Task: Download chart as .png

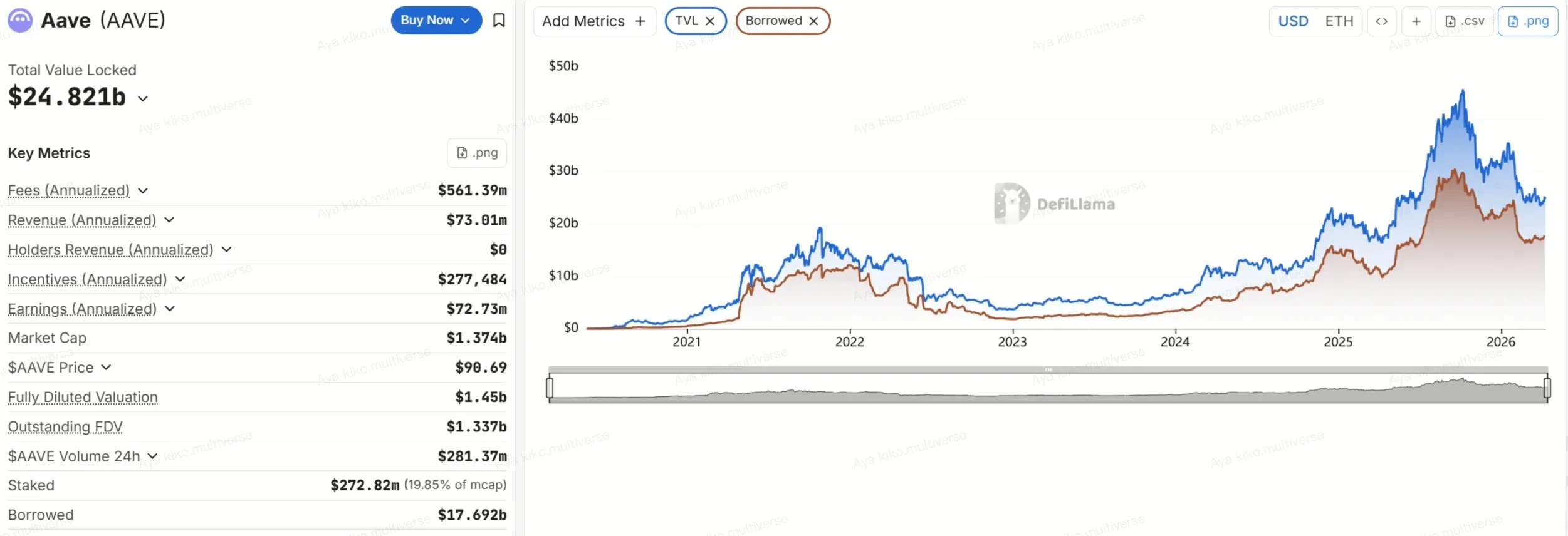Action: pos(1527,21)
